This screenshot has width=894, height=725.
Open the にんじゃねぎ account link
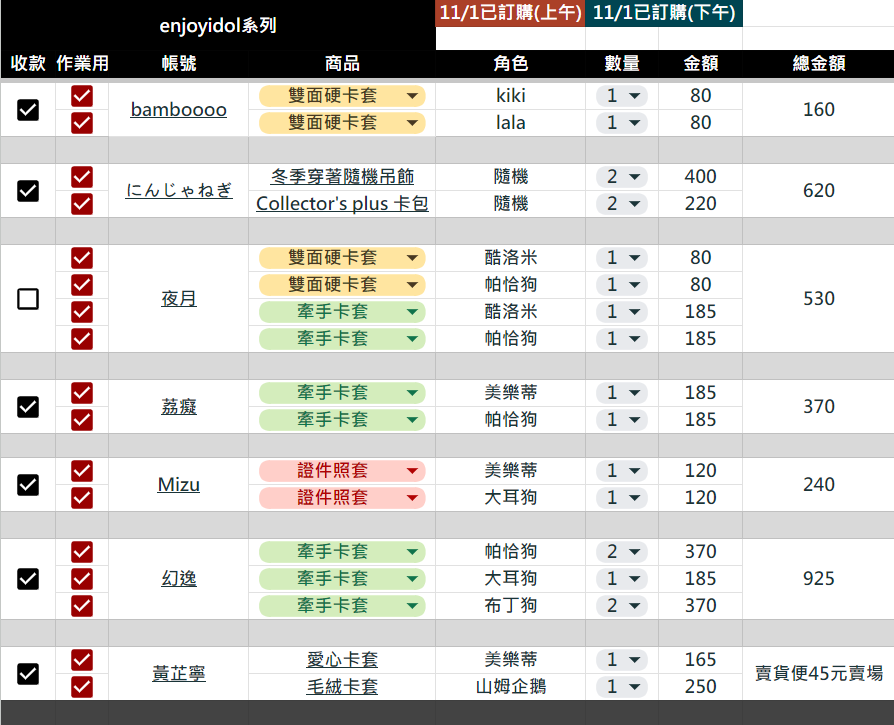[178, 190]
